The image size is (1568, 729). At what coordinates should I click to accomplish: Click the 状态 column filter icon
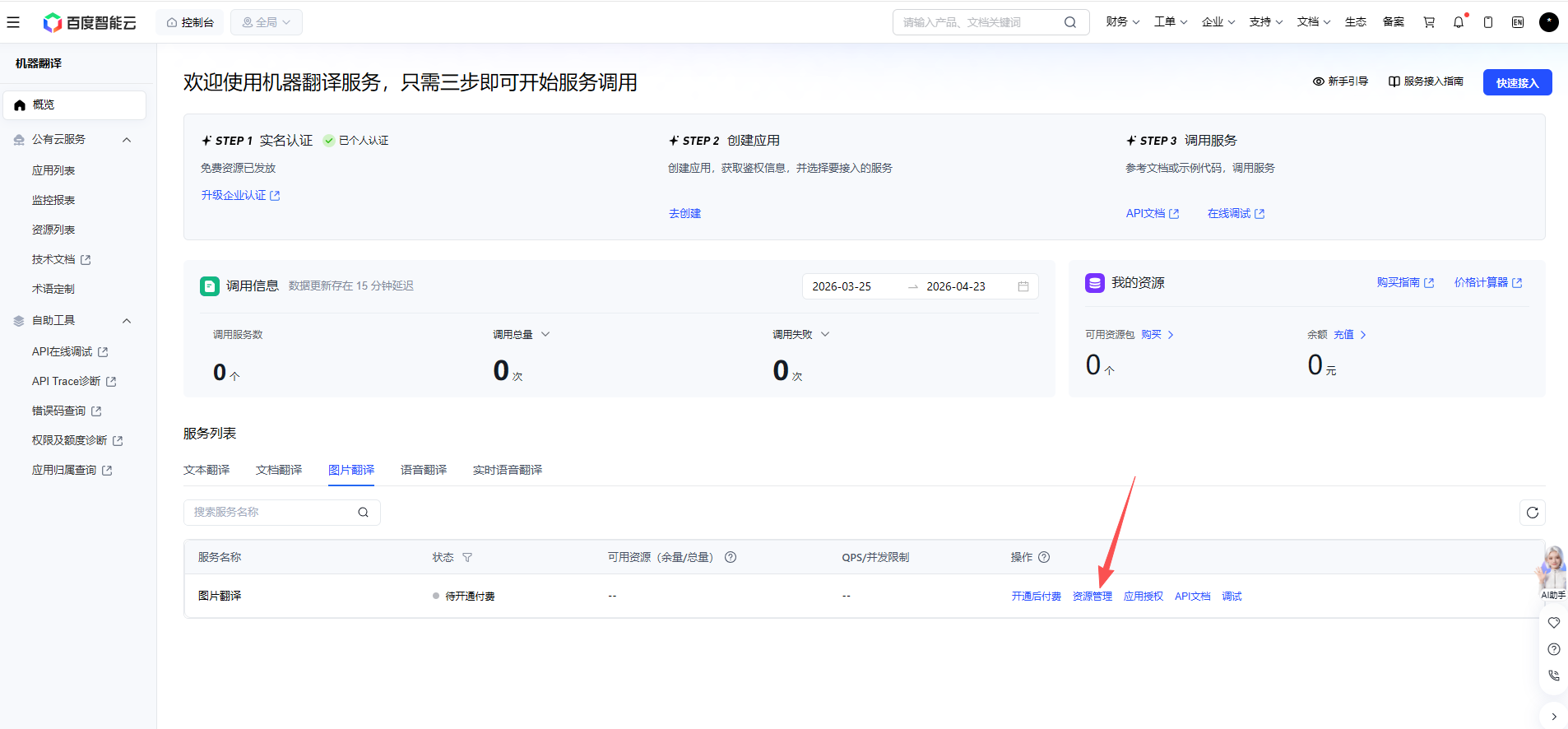point(467,557)
